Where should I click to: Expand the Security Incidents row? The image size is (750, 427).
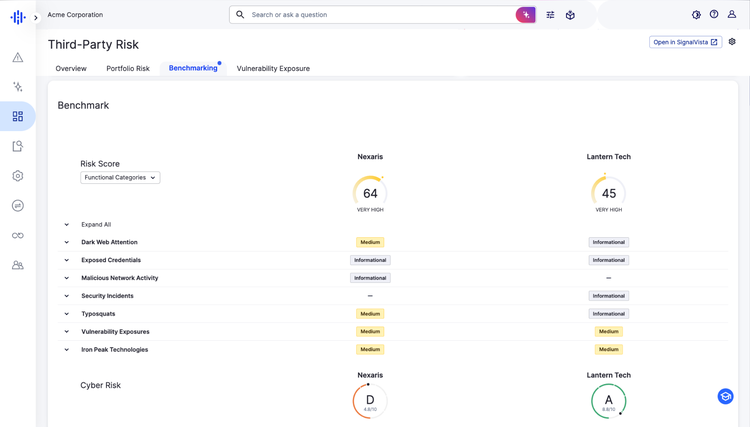[66, 296]
